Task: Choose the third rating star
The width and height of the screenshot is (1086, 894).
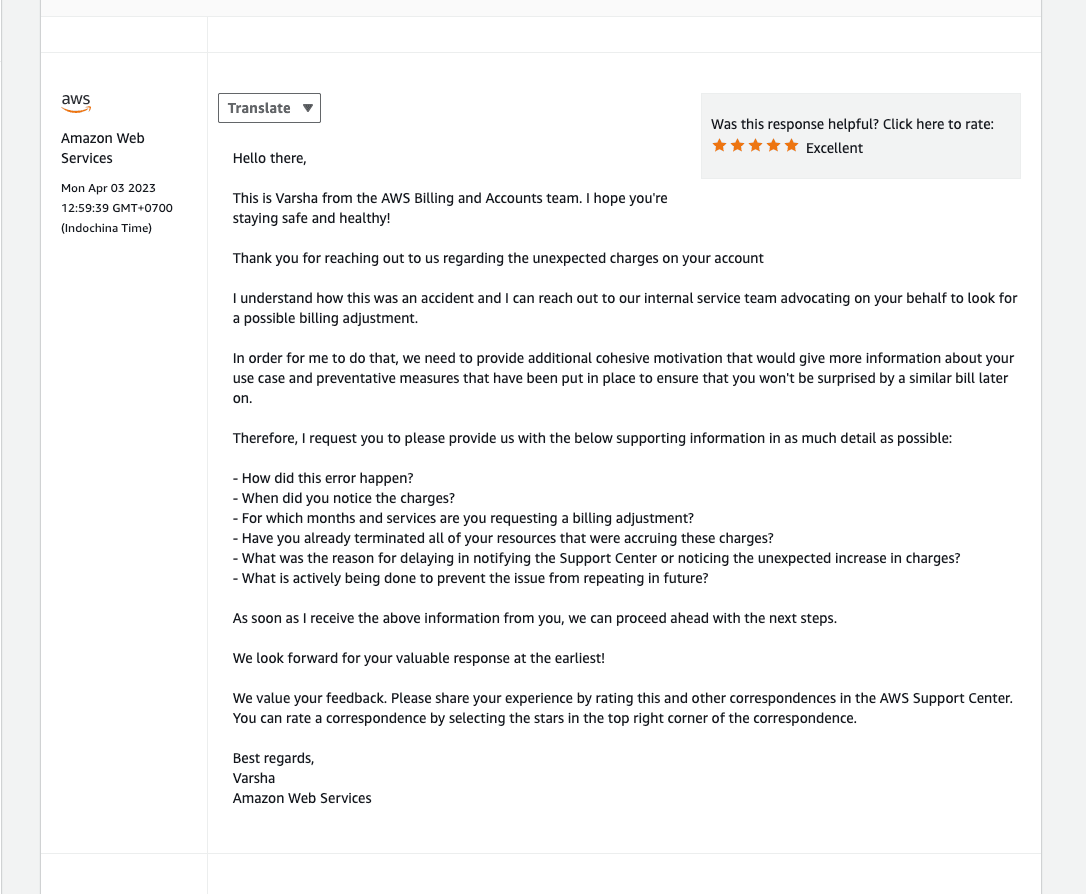Action: 755,146
